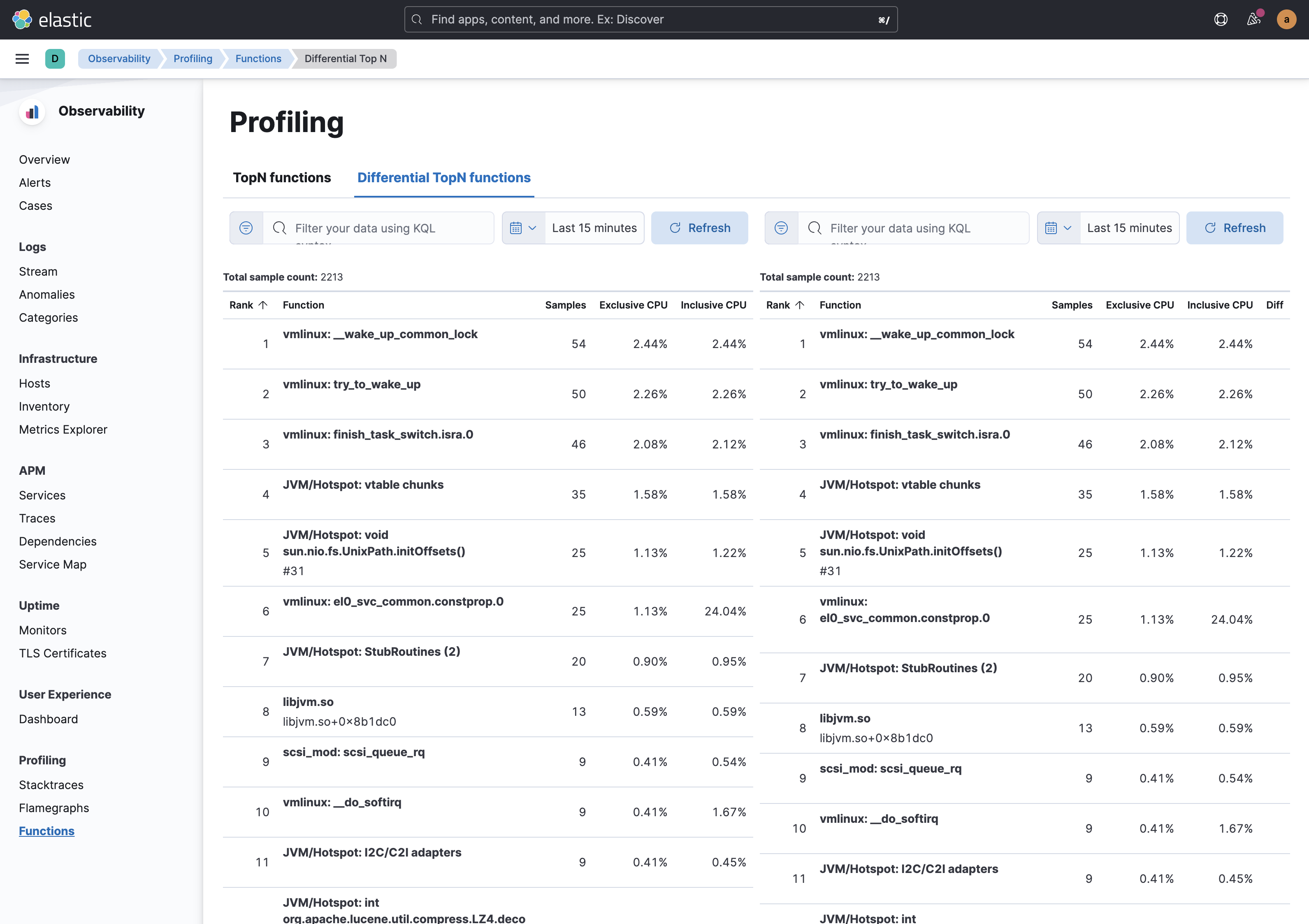Sort left table by Rank column

pos(248,305)
